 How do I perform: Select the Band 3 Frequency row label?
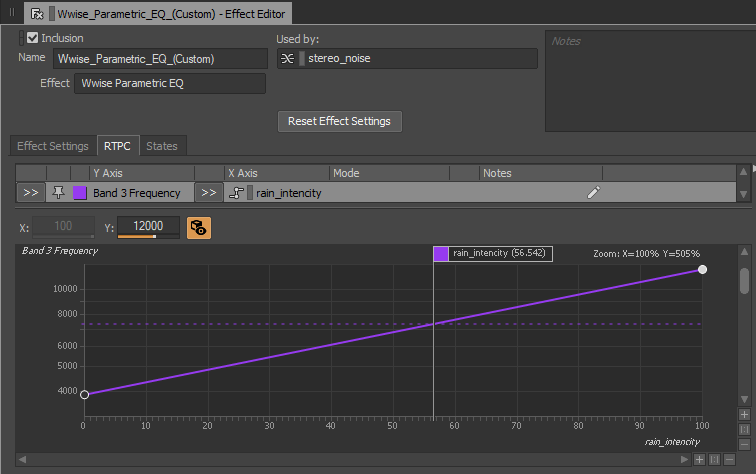coord(136,193)
